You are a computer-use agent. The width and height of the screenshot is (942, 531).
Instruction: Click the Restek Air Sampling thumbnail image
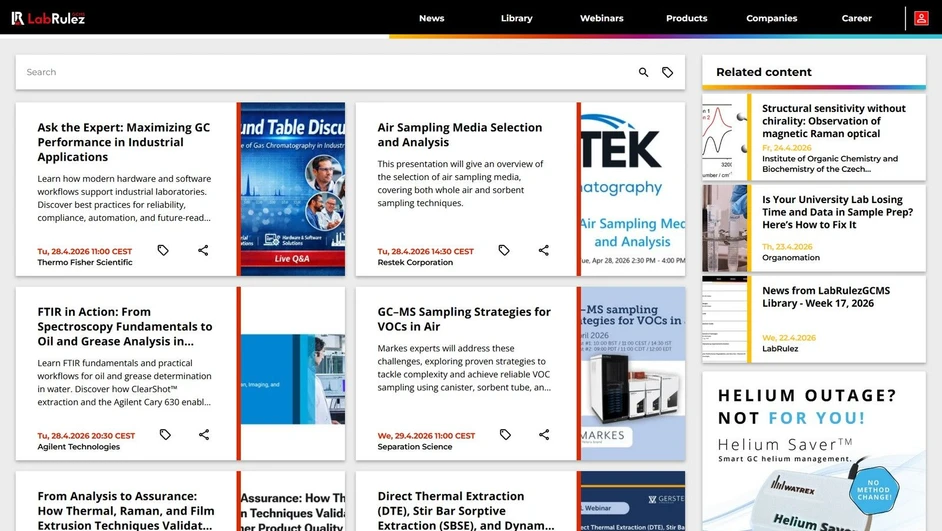point(633,189)
